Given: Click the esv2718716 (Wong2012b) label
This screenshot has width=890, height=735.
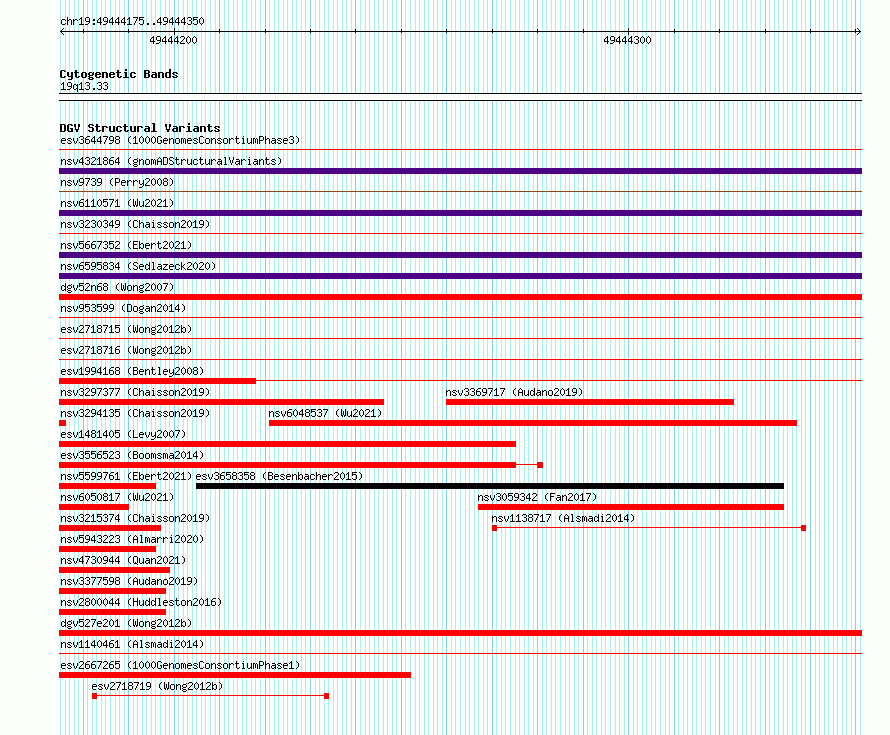Looking at the screenshot, I should tap(126, 350).
